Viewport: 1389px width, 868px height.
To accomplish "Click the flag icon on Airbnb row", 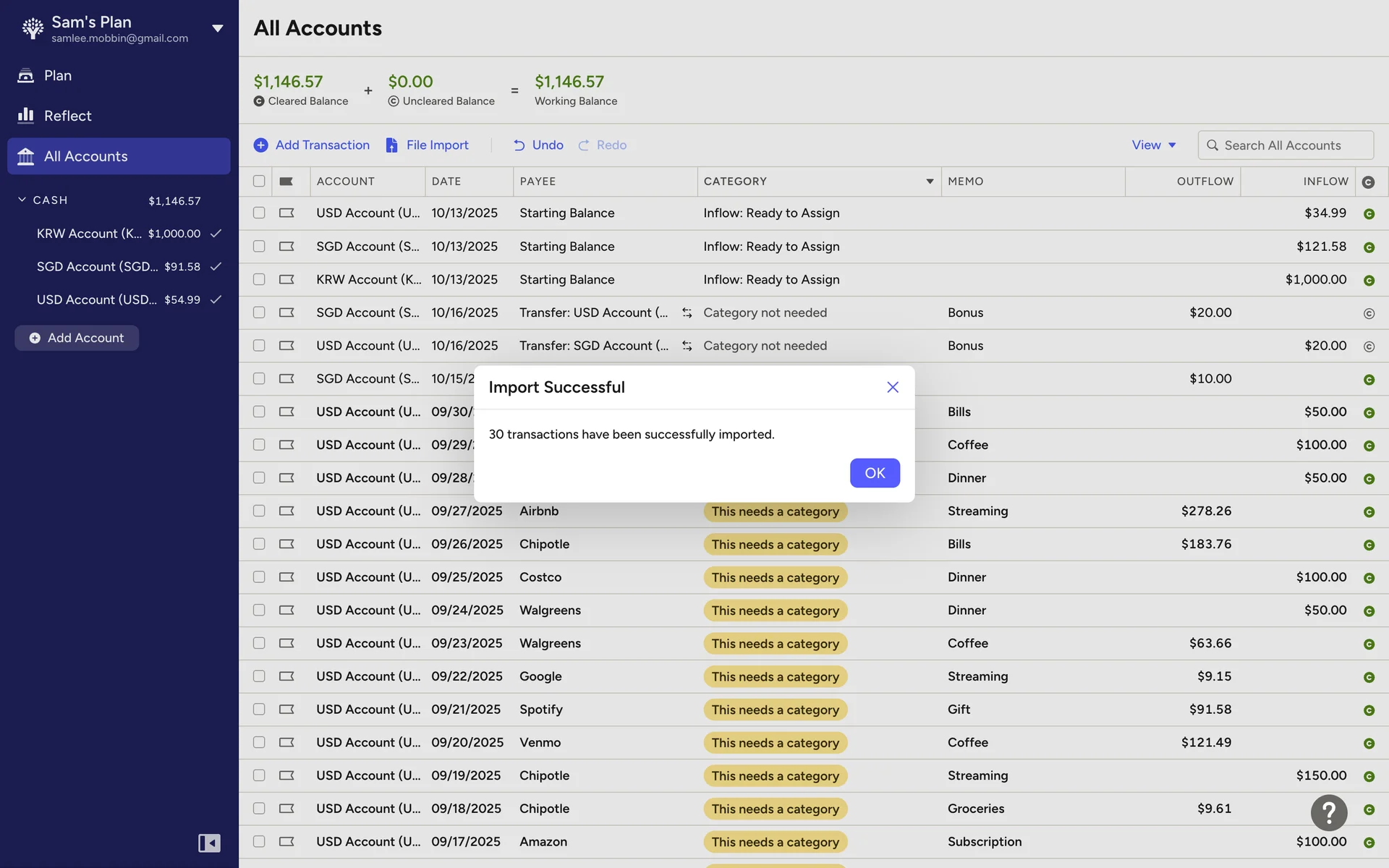I will click(x=286, y=511).
